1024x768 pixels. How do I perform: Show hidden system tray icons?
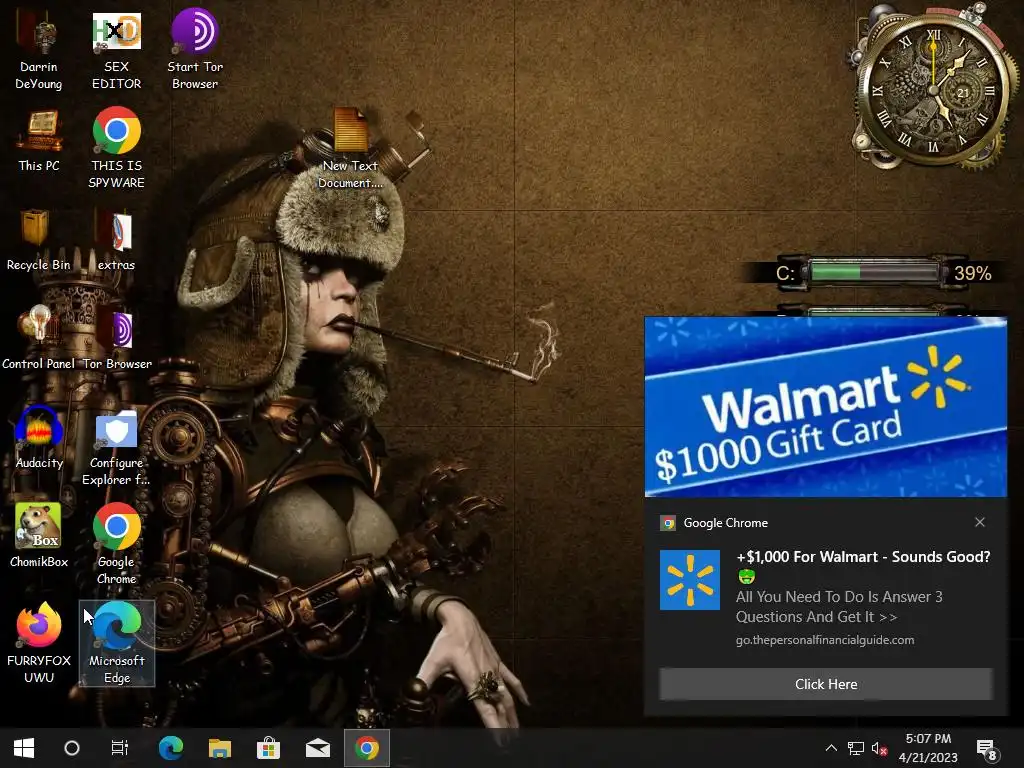point(831,748)
